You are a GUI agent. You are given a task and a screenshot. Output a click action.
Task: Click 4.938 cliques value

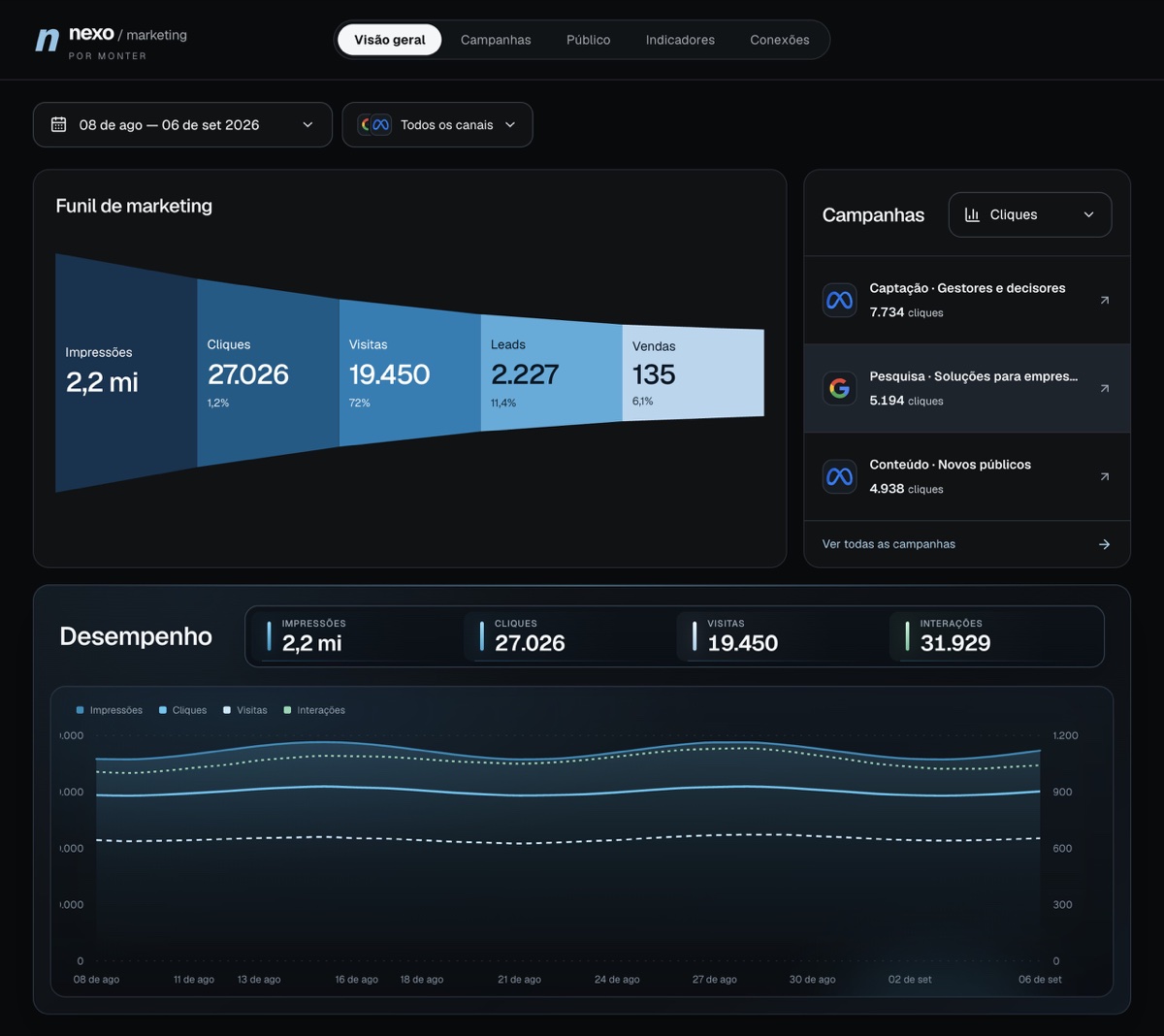906,489
